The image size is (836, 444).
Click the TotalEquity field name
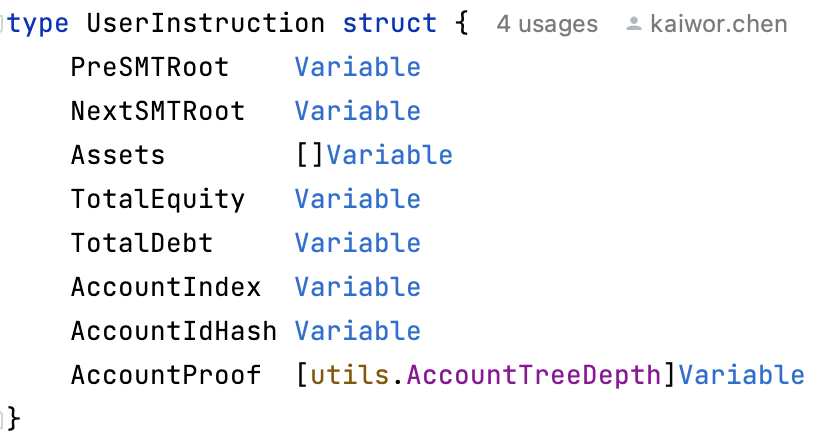[158, 199]
